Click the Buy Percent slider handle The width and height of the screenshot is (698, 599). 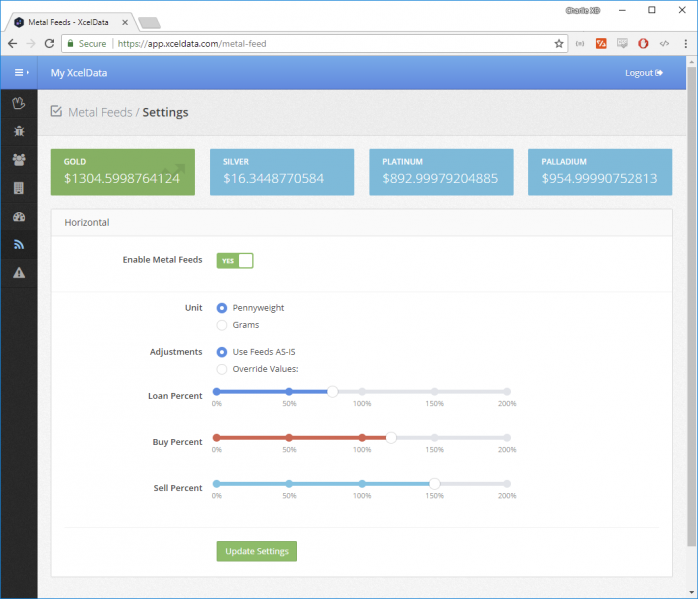(x=391, y=438)
